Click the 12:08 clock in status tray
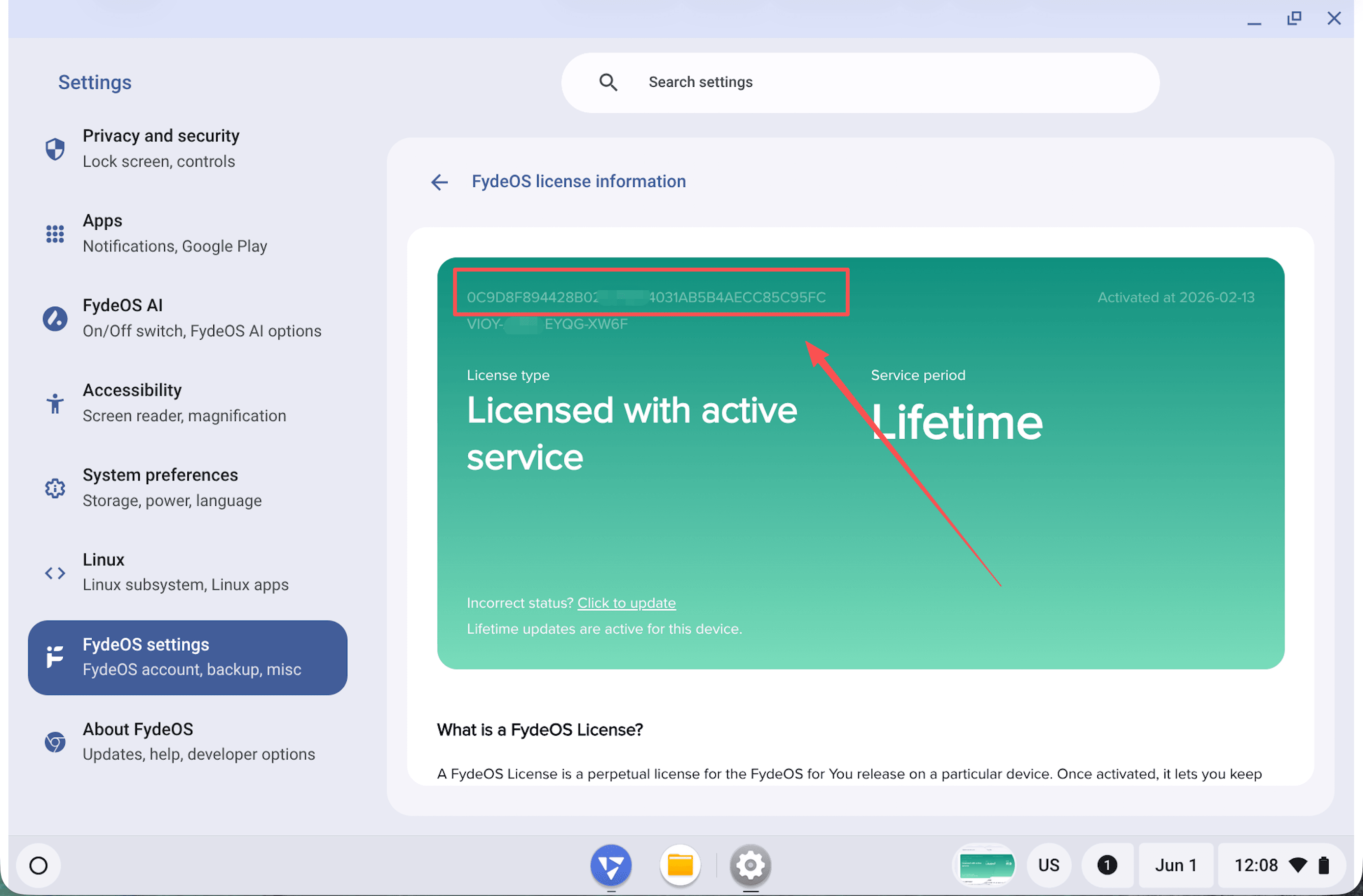The height and width of the screenshot is (896, 1363). pos(1256,865)
